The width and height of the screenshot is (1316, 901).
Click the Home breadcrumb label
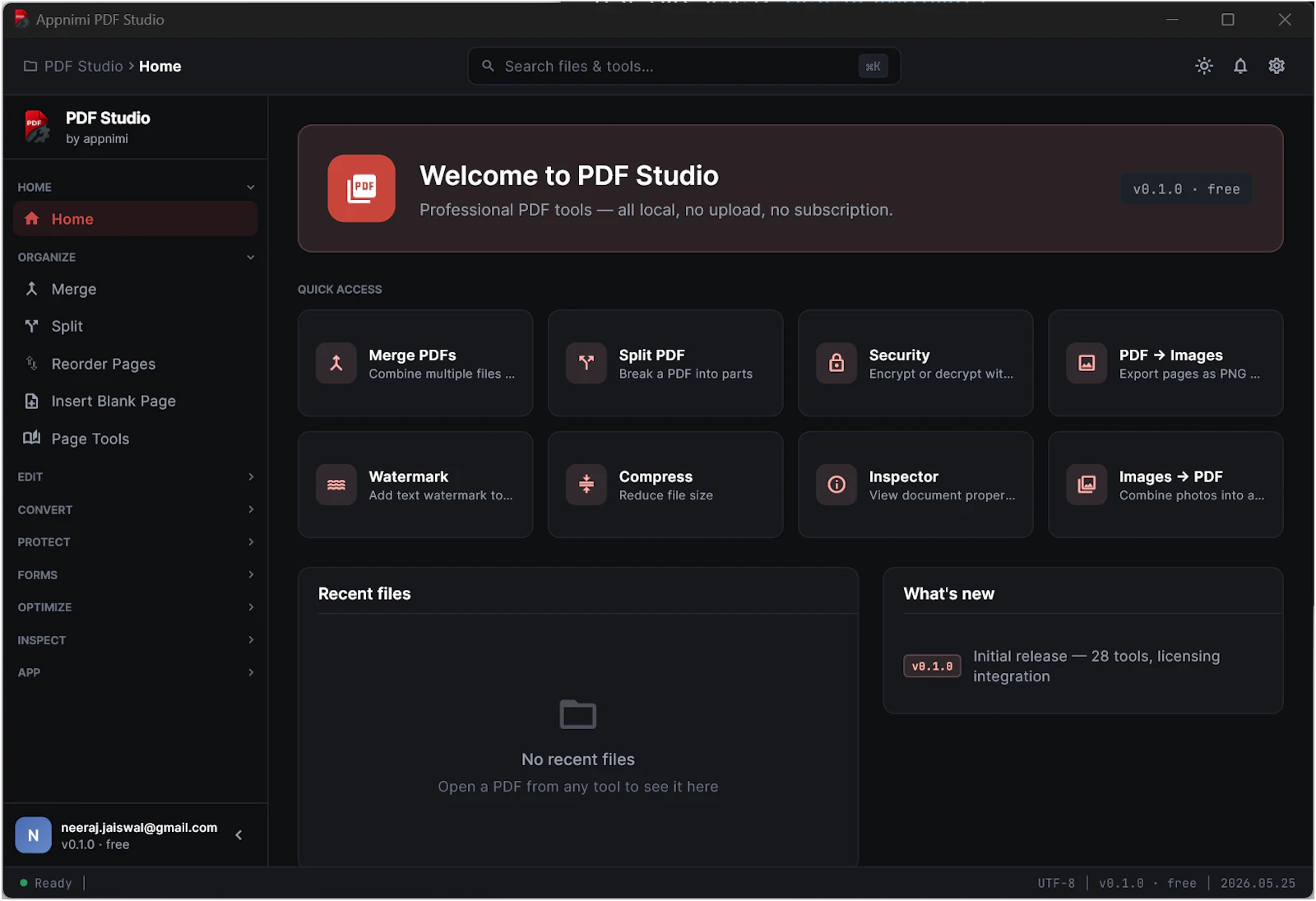[x=160, y=66]
